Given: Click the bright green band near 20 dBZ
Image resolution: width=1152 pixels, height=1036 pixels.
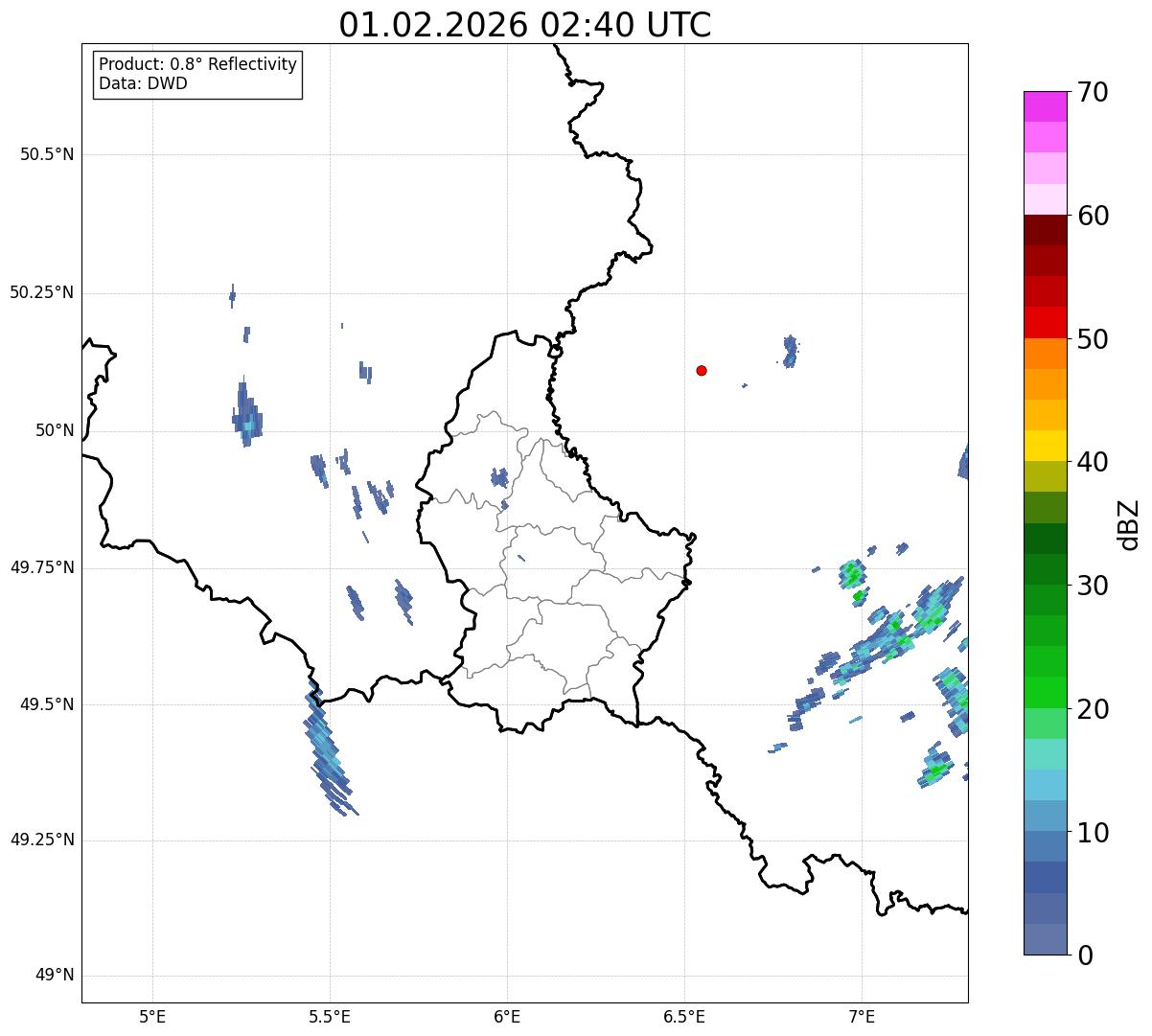Looking at the screenshot, I should coord(1046,692).
